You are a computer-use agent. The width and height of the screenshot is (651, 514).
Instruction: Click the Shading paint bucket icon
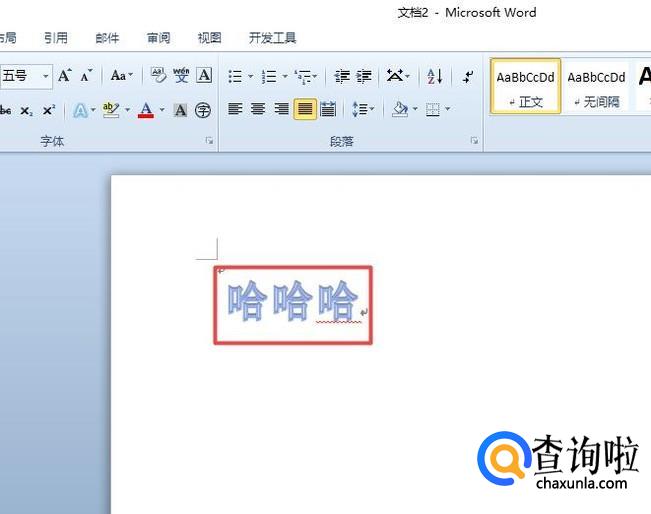(399, 109)
